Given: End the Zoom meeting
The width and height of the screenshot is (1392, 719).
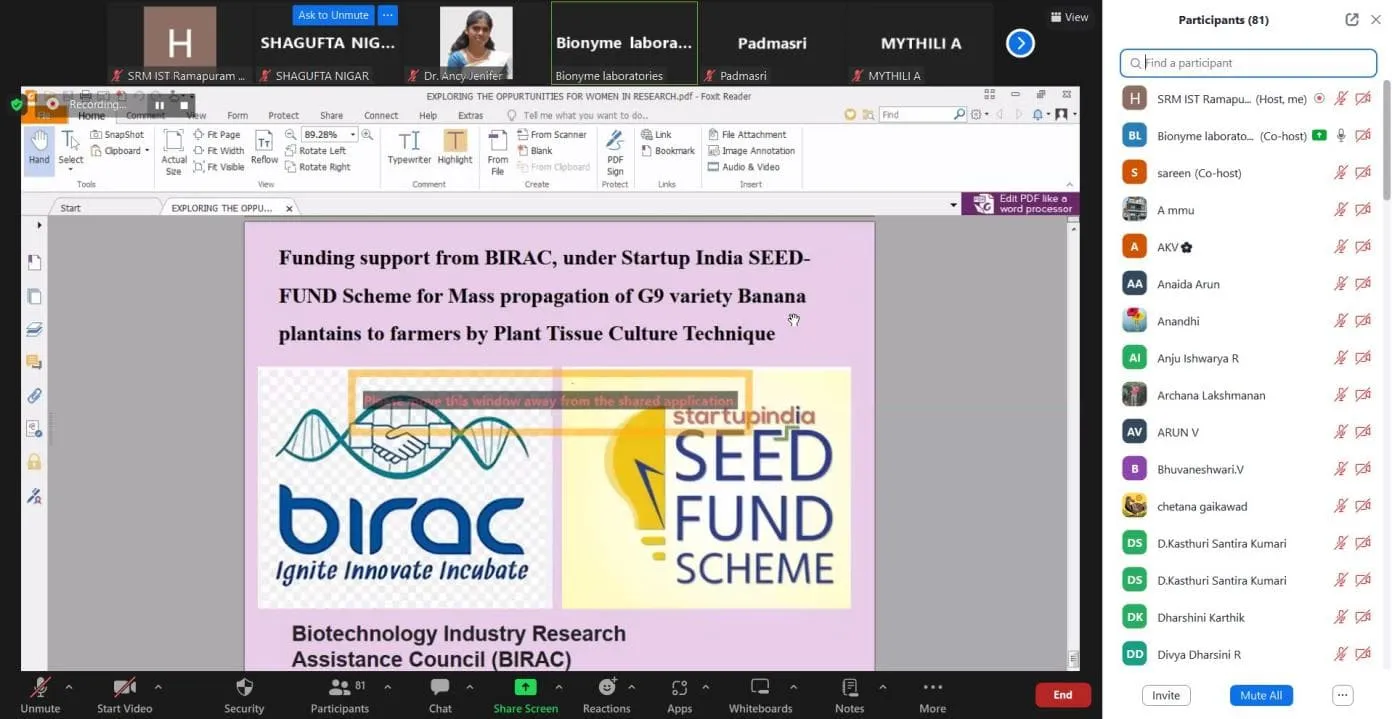Looking at the screenshot, I should click(1063, 695).
